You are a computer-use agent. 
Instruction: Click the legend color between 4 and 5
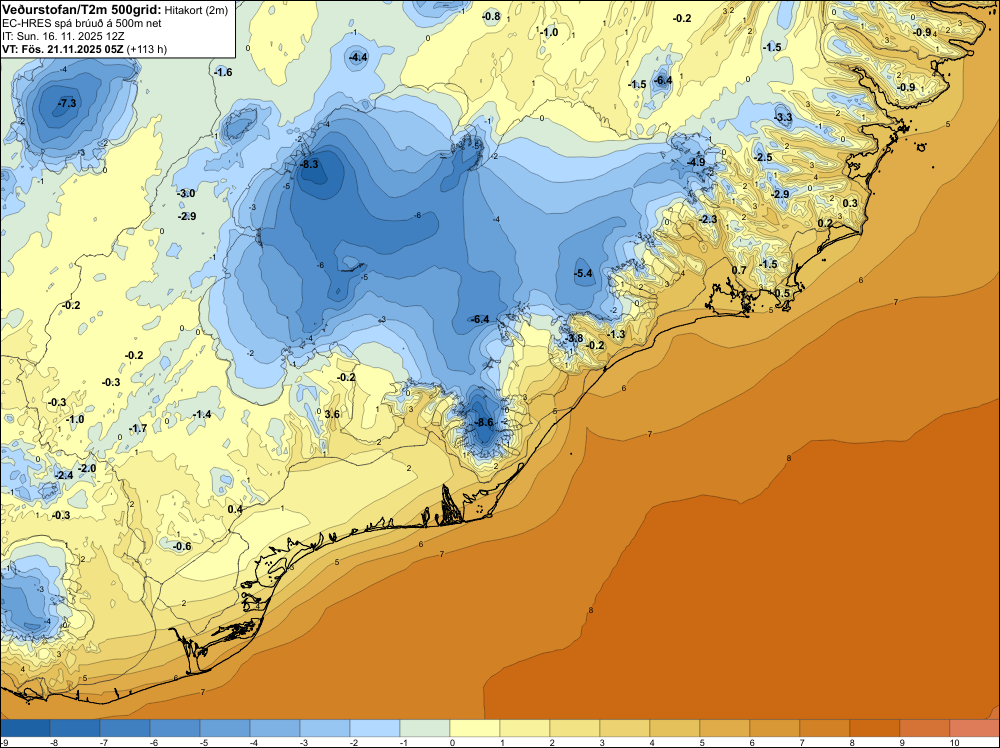click(675, 728)
